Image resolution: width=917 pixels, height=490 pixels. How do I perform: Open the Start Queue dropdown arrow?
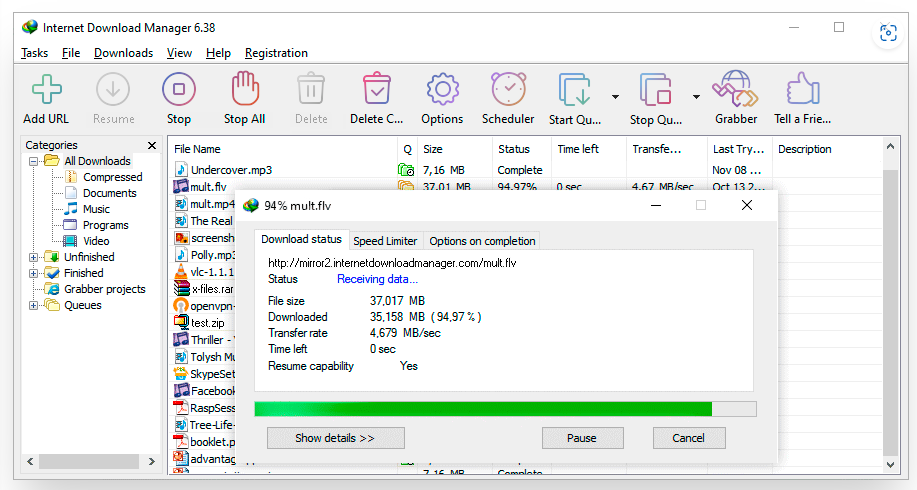tap(615, 97)
